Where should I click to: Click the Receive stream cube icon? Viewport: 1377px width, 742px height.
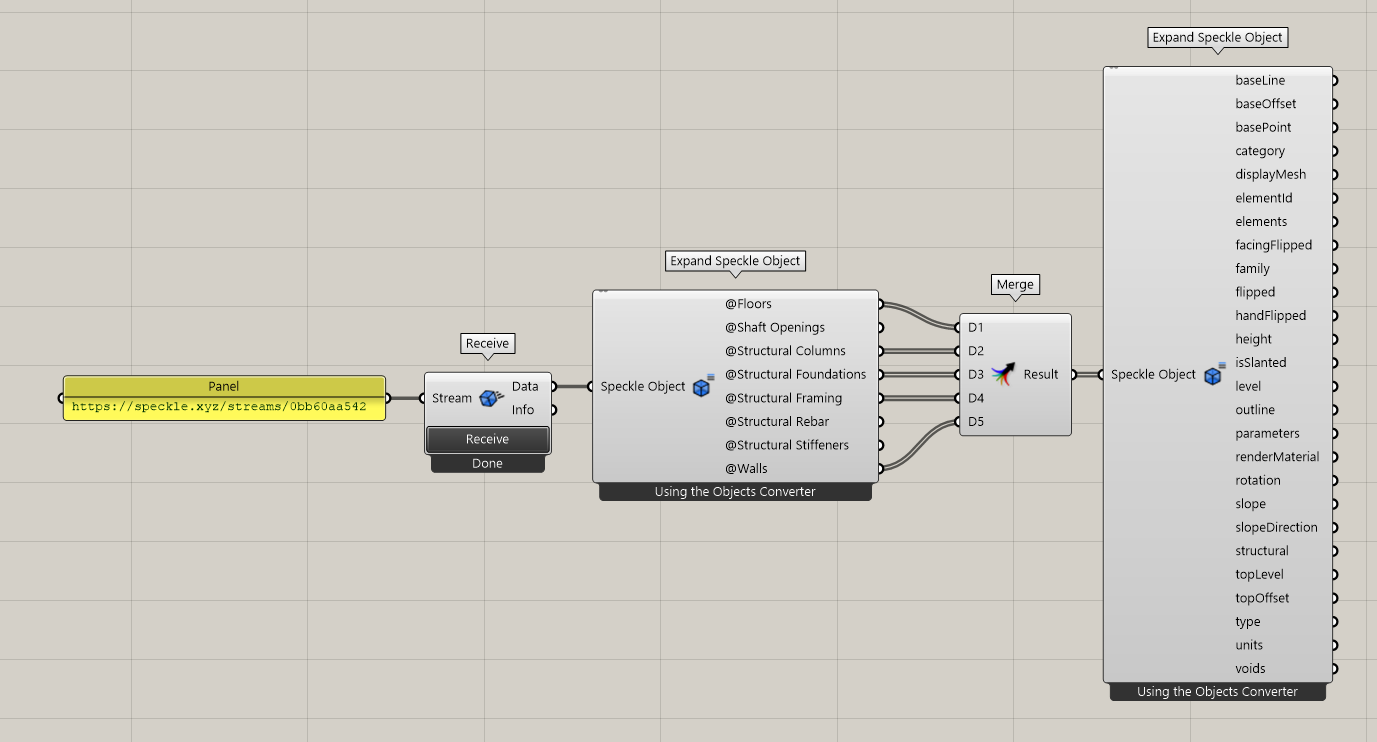pos(491,398)
